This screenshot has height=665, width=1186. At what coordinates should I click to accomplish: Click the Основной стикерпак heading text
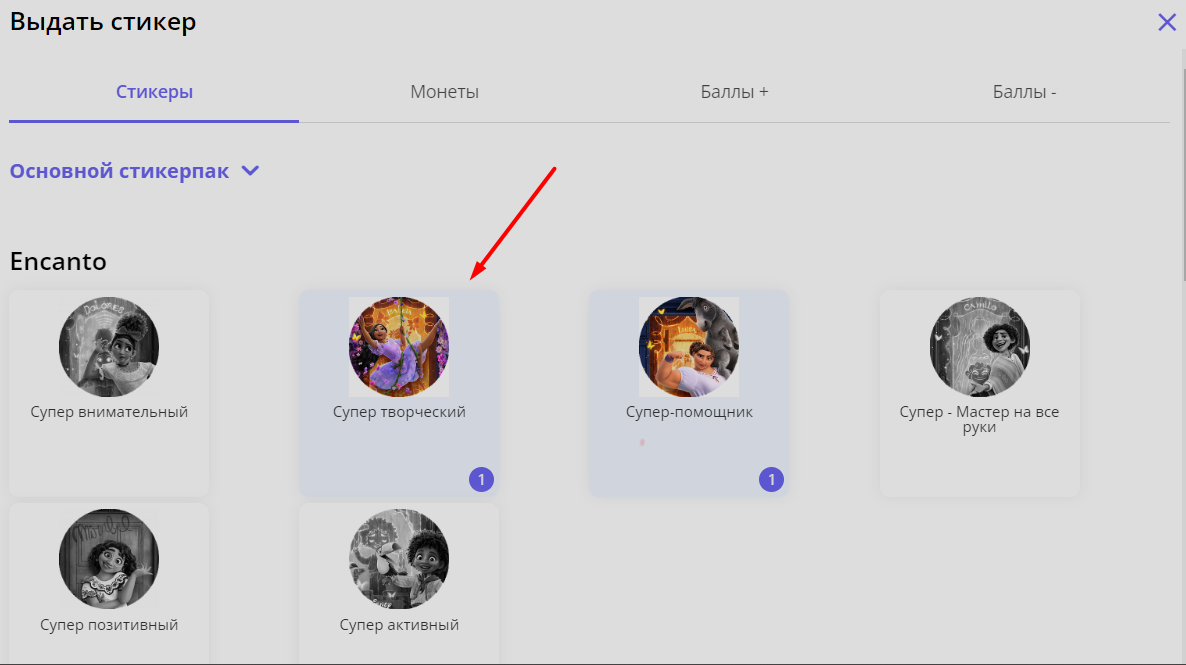tap(119, 171)
